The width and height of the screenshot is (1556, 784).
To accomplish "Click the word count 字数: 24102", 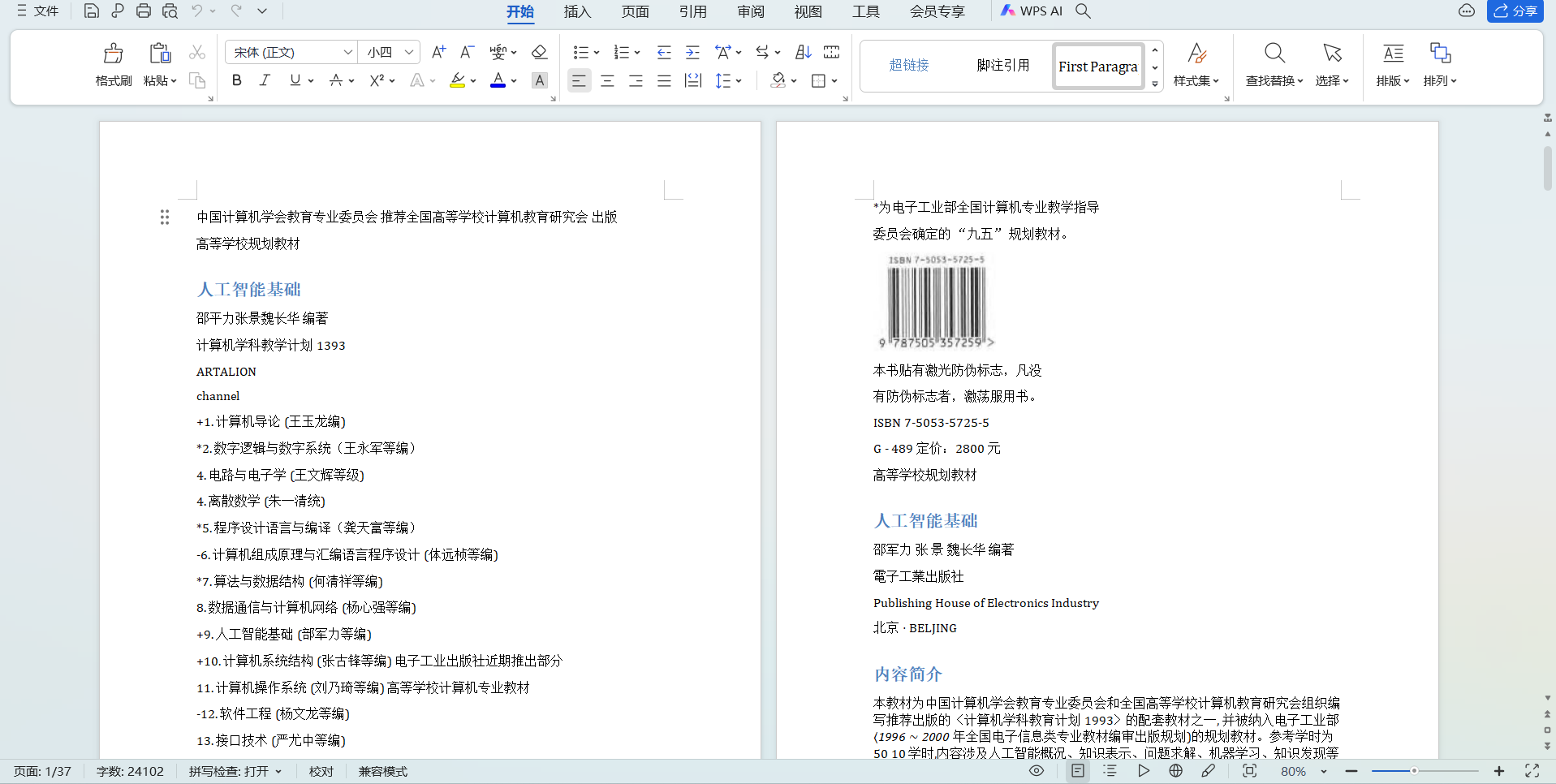I will (130, 771).
